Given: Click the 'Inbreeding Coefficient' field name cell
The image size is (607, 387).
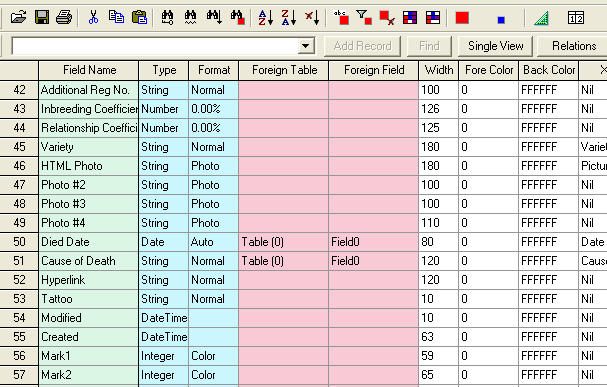Looking at the screenshot, I should 89,109.
